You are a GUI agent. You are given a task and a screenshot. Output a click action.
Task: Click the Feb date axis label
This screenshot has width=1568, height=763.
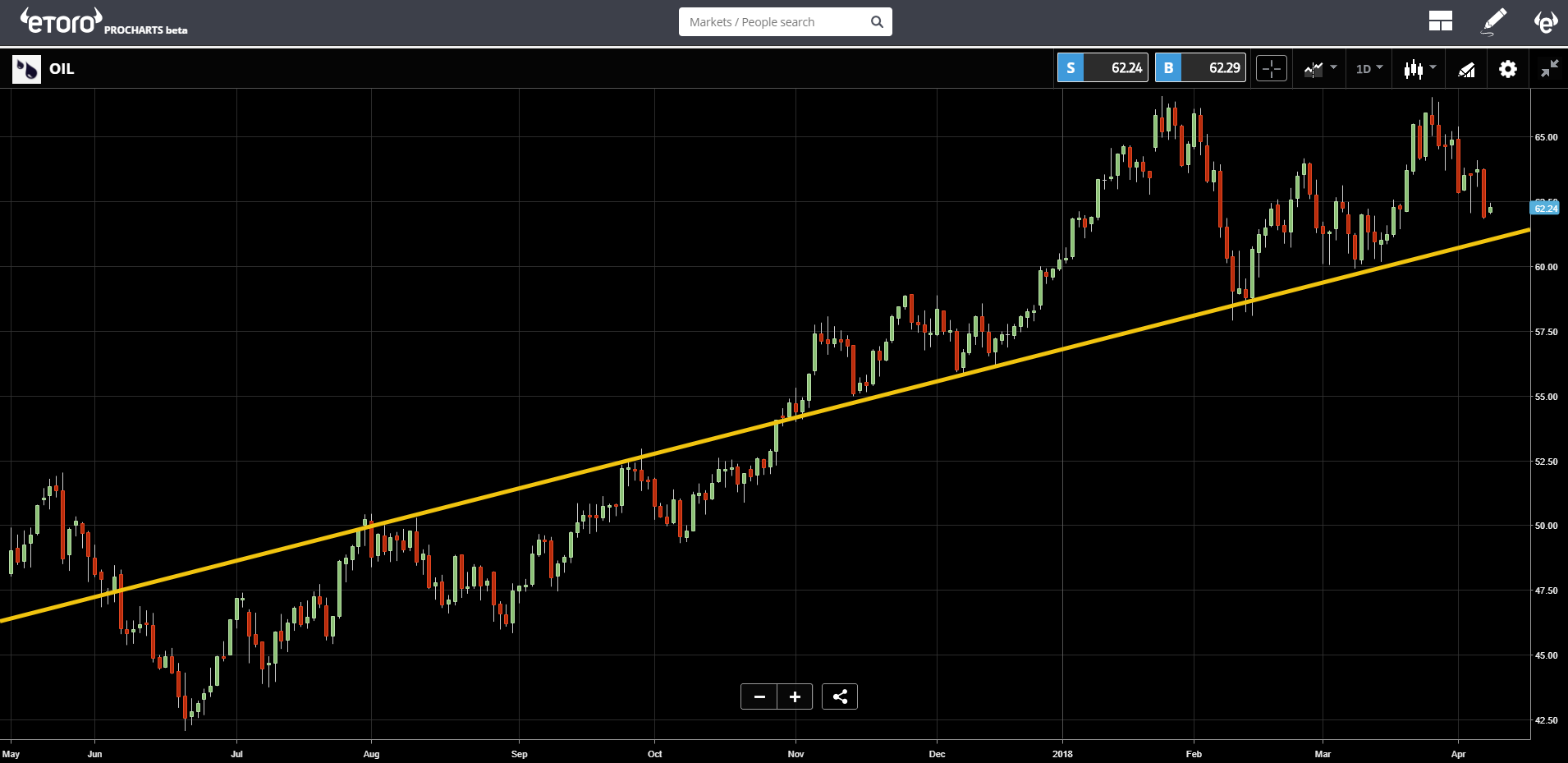pos(1194,754)
